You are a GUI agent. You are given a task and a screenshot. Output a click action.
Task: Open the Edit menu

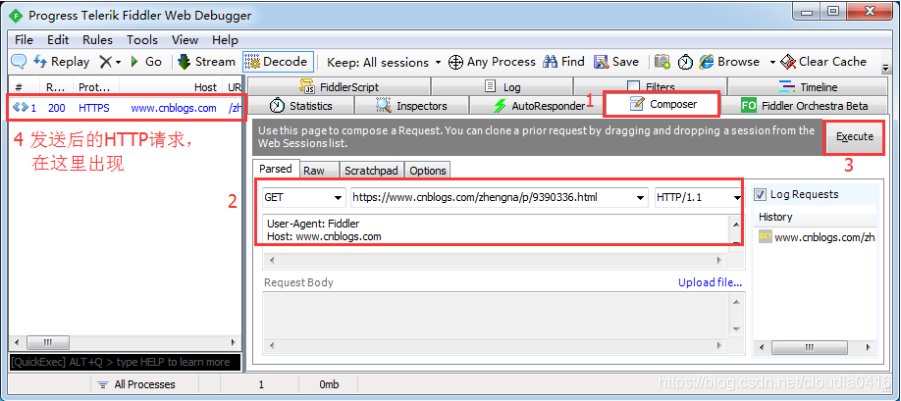click(x=58, y=40)
